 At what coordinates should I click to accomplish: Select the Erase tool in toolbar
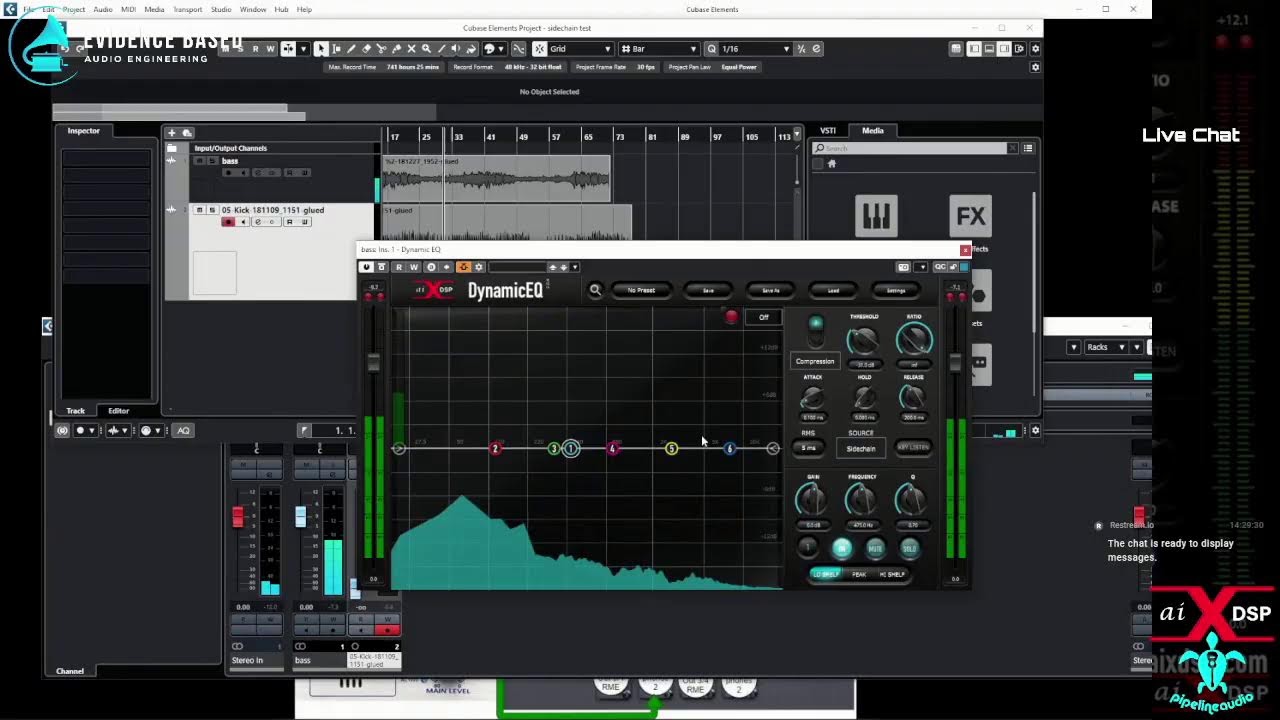tap(366, 48)
